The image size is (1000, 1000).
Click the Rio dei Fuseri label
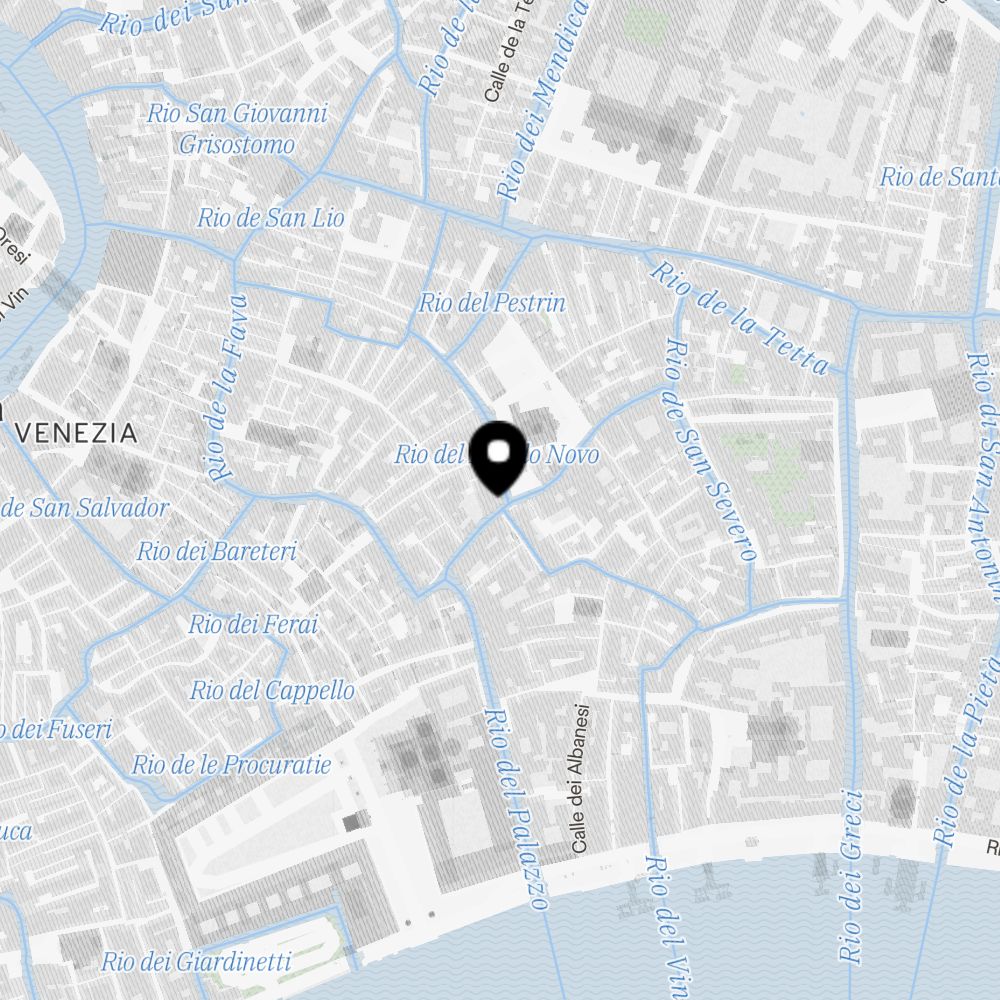click(x=56, y=729)
